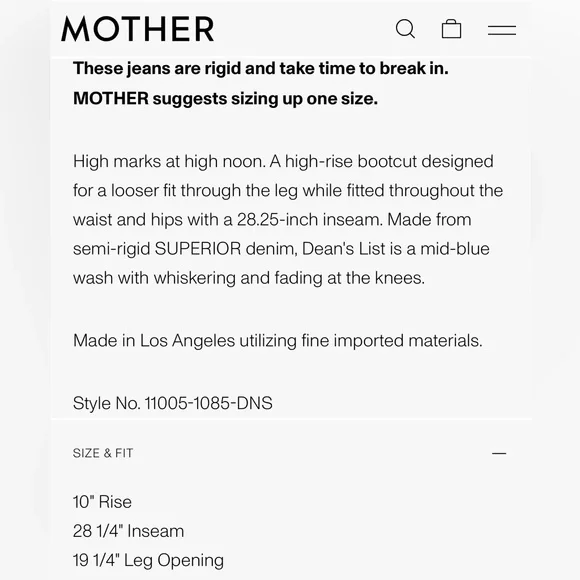Click the 'high-rise bootcut designed' phrase
This screenshot has width=580, height=580.
coord(389,162)
